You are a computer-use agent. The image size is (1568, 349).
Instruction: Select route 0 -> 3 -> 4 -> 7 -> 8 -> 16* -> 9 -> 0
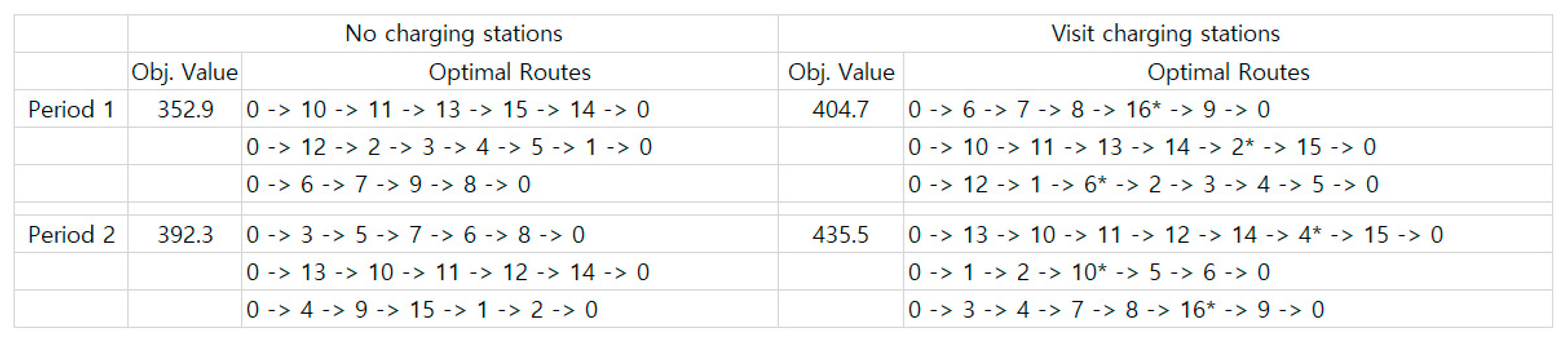(1116, 310)
